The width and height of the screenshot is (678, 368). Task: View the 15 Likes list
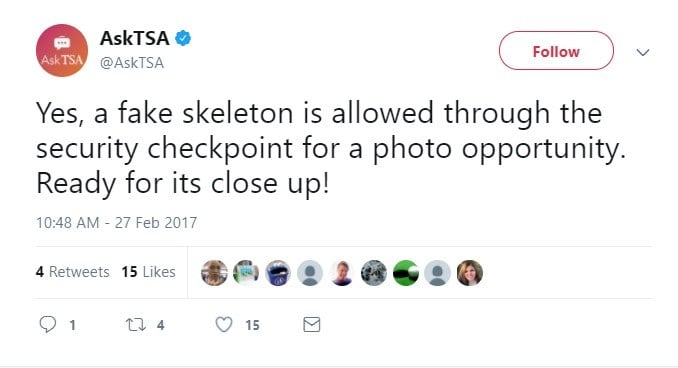[x=148, y=272]
